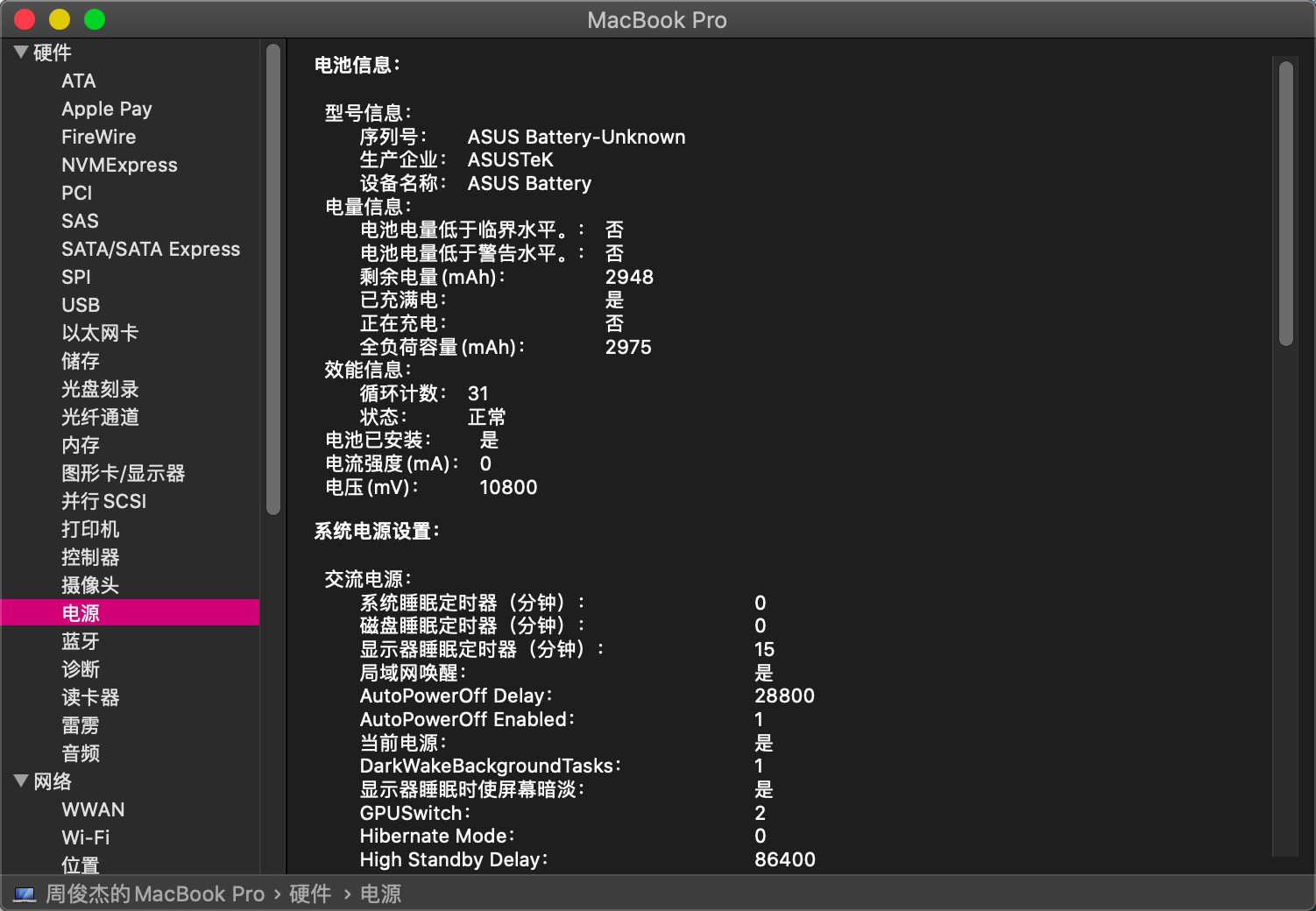The image size is (1316, 911).
Task: Choose PCI from the hardware list
Action: pyautogui.click(x=77, y=193)
